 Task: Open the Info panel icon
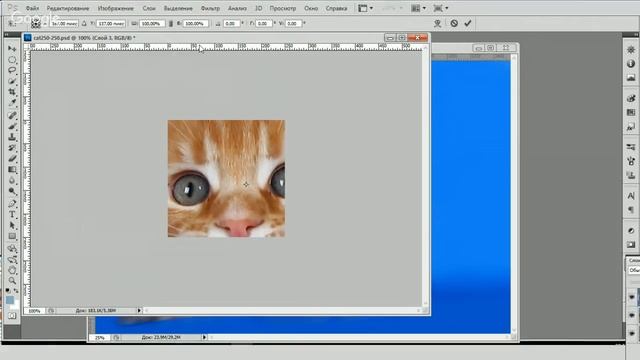[631, 64]
